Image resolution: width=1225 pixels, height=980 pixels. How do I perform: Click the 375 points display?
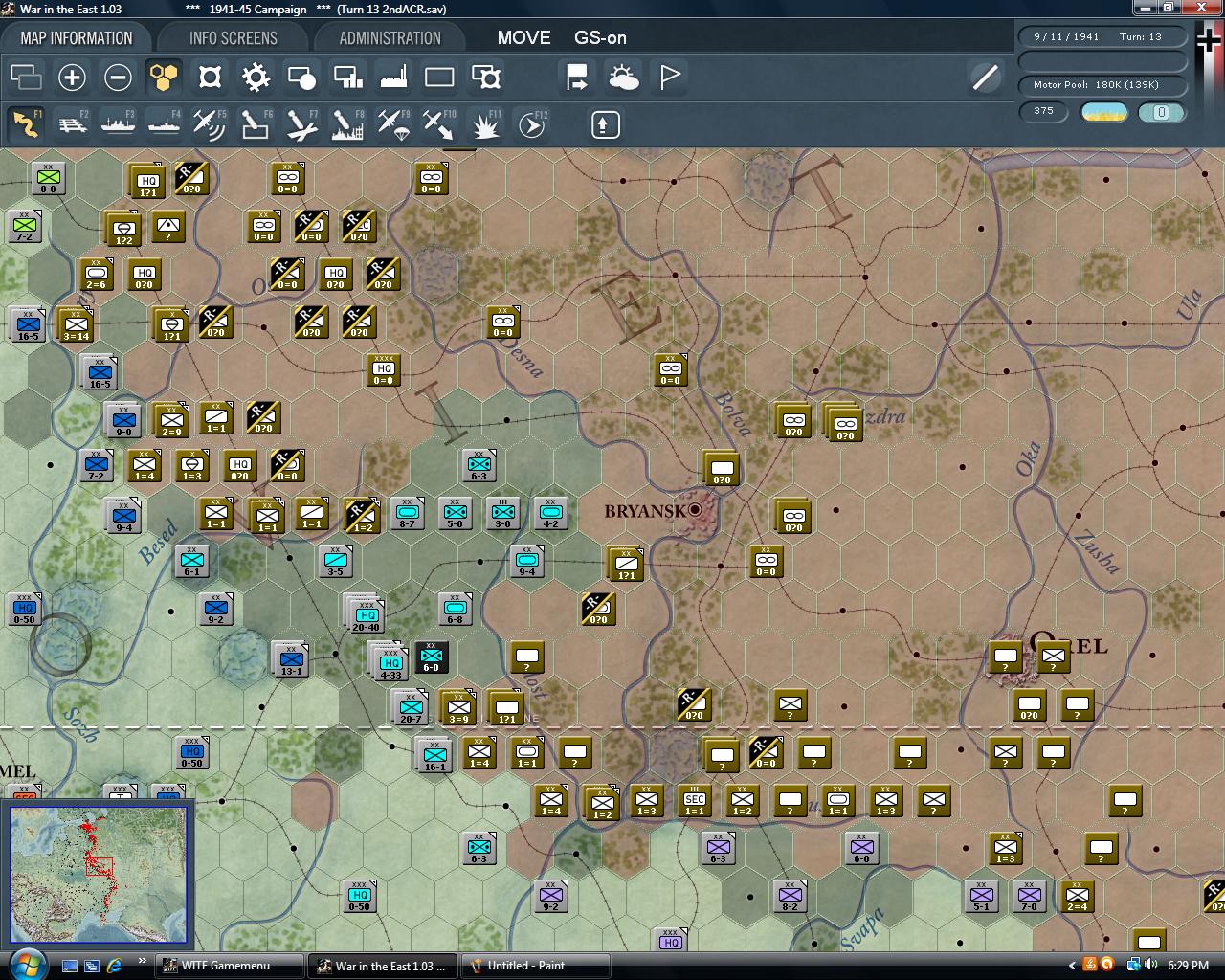coord(1043,111)
